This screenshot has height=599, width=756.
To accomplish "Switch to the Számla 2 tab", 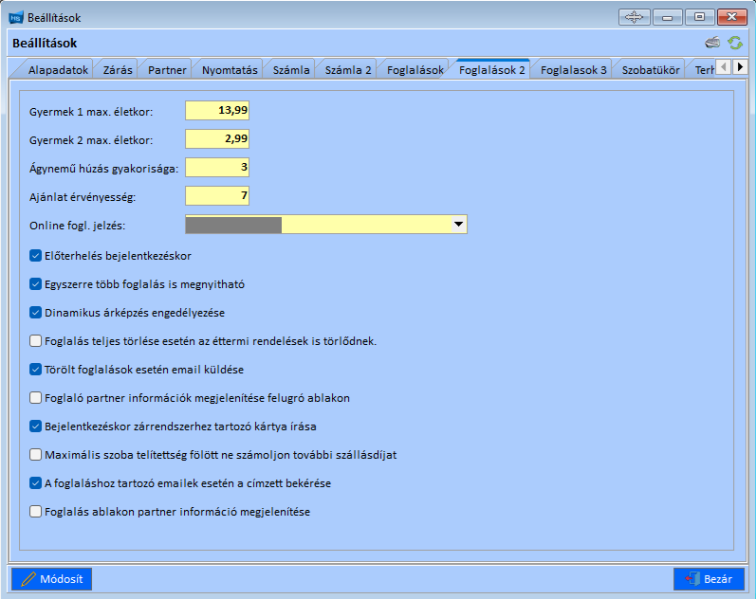I will coord(348,70).
